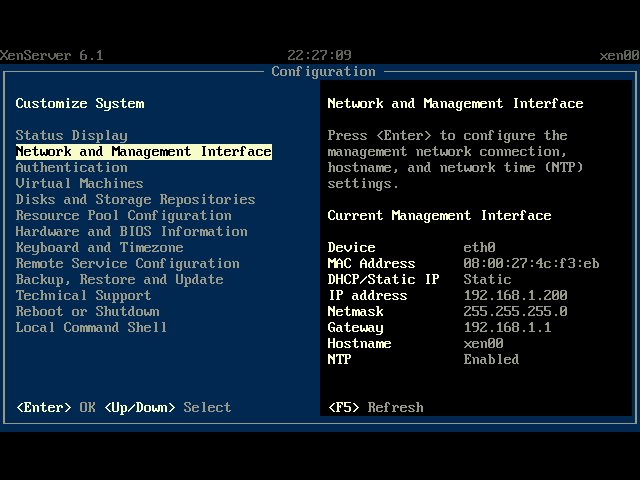The image size is (640, 480).
Task: Click the Device value eth0
Action: [480, 247]
